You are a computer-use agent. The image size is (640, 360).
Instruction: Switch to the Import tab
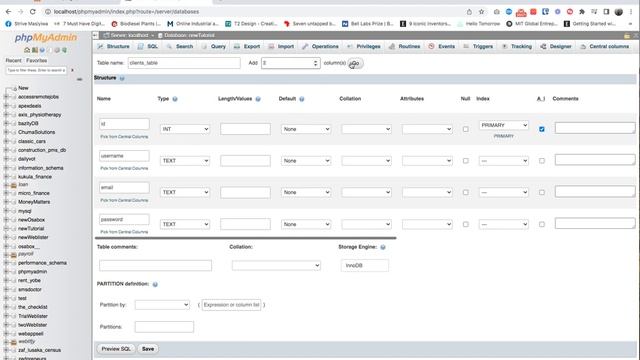(x=281, y=47)
